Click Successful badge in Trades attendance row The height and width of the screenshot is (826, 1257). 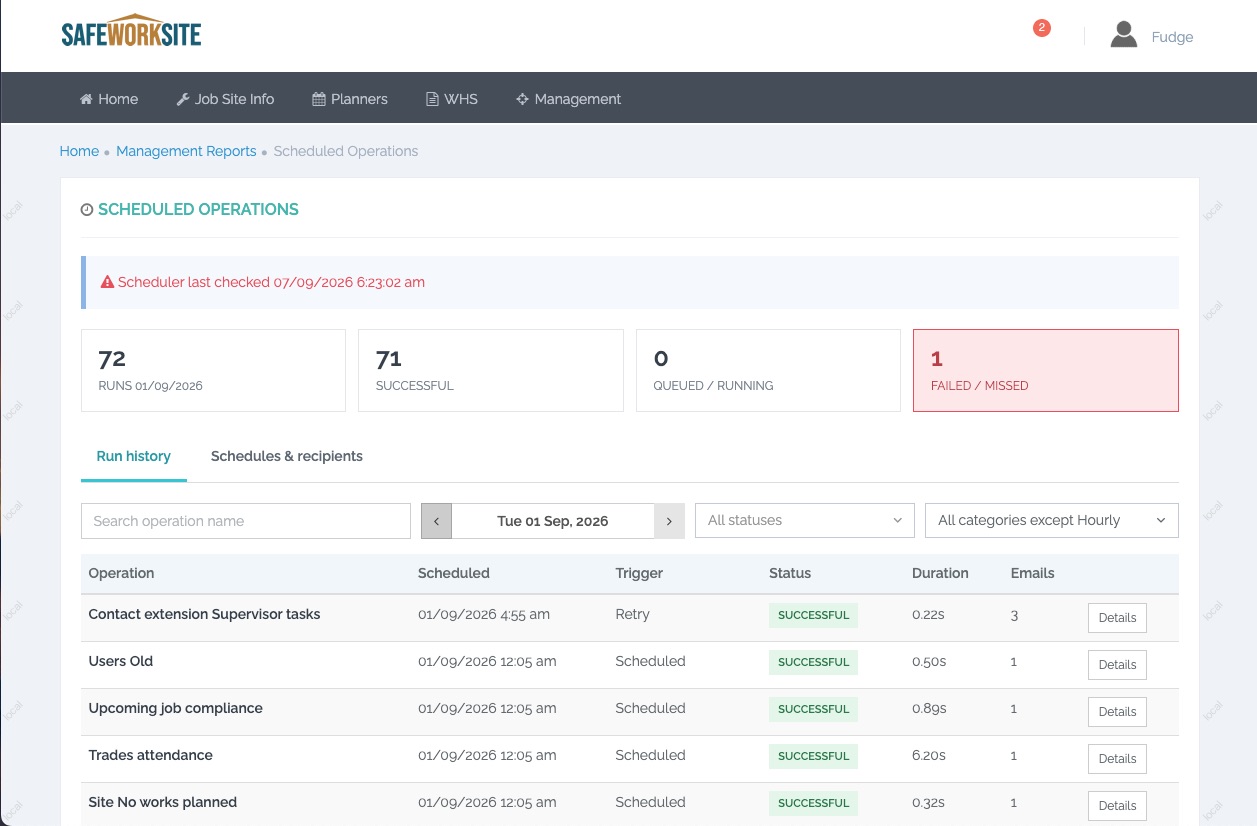813,756
